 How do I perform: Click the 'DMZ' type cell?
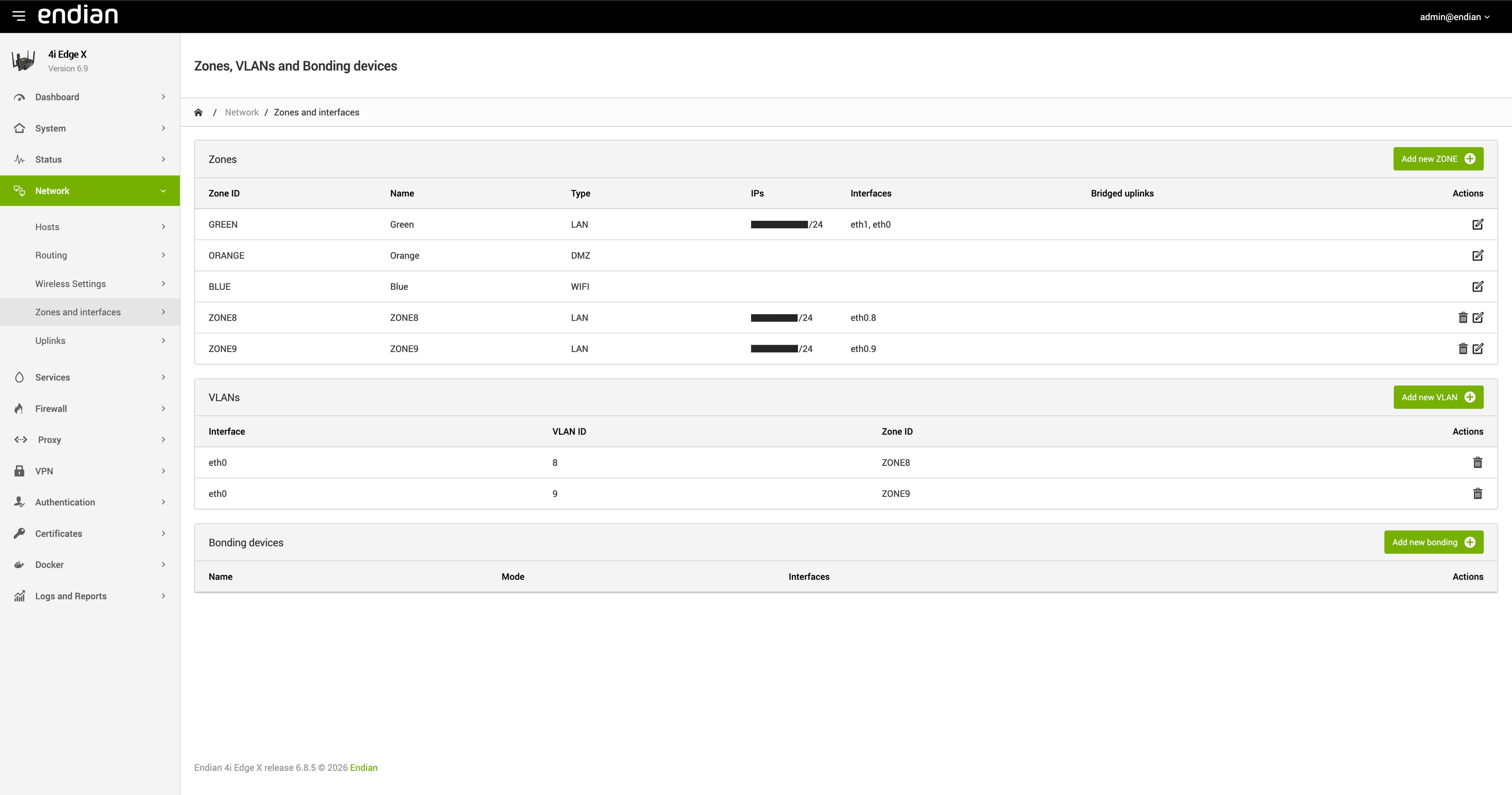pos(581,256)
